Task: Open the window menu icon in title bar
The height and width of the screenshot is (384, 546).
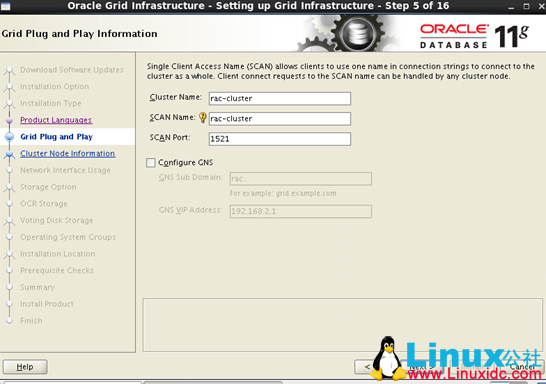Action: [6, 6]
